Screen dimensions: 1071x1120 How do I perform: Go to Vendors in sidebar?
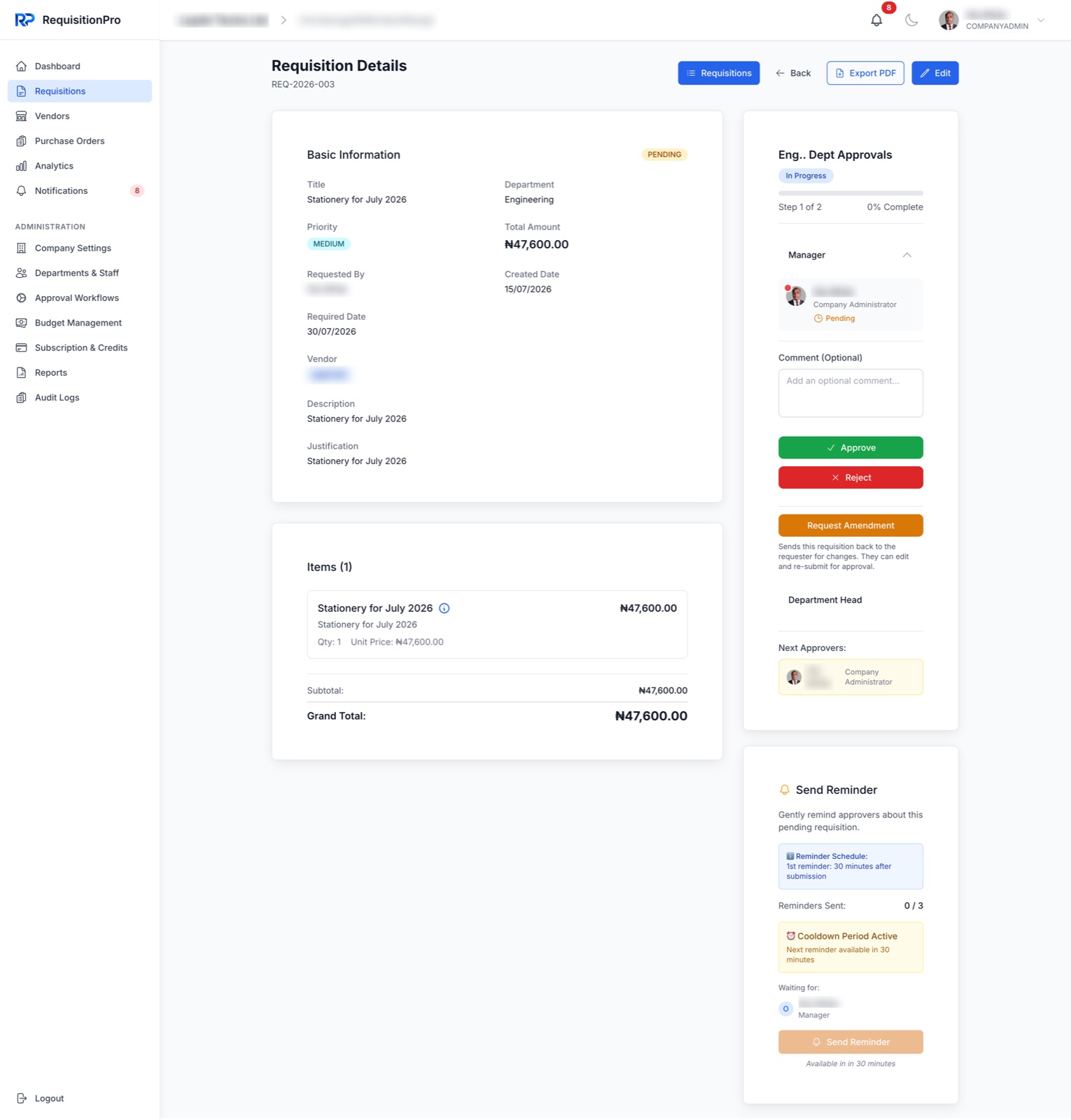coord(80,116)
